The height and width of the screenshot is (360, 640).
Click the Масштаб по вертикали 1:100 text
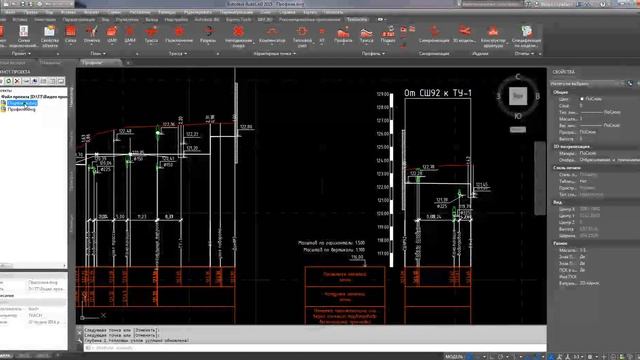tap(334, 250)
